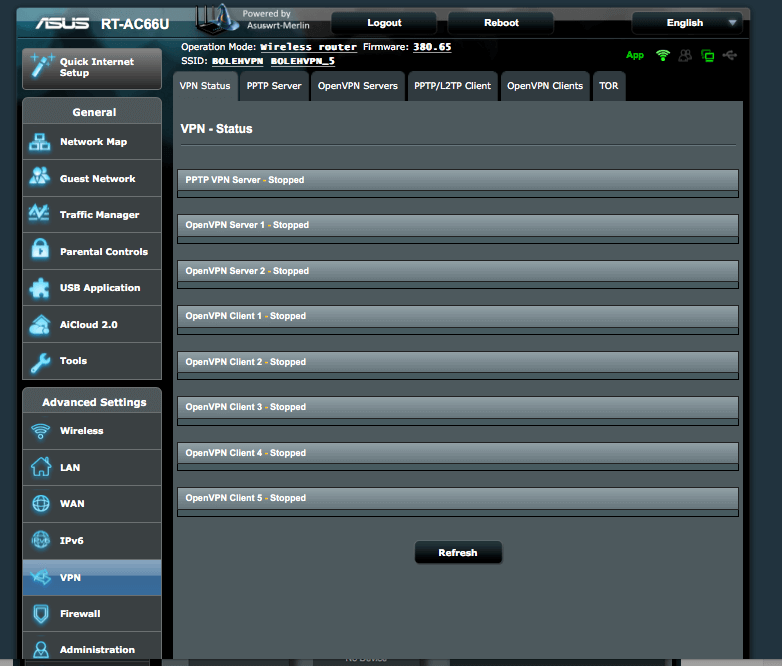Click the Reboot button
782x666 pixels.
(501, 23)
